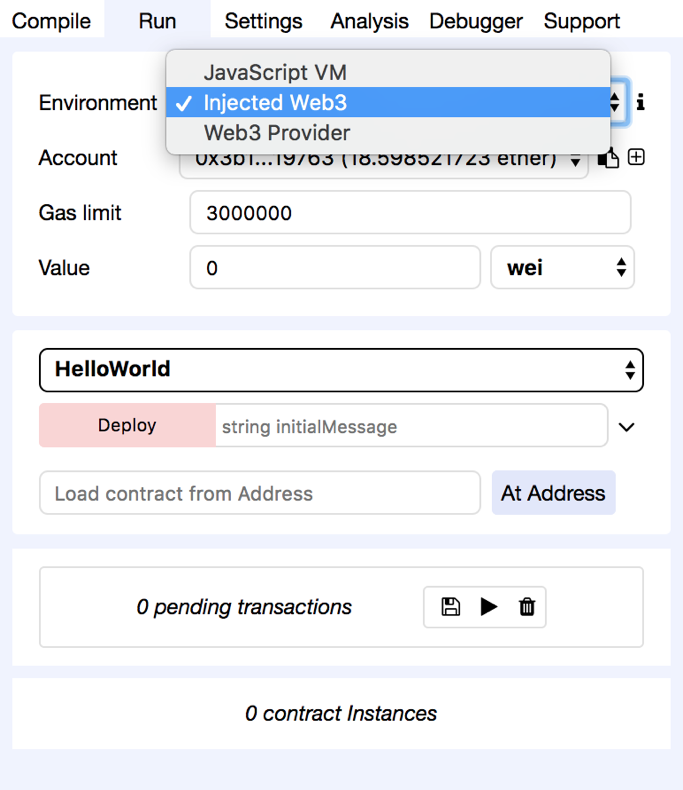Focus the Gas limit input field
This screenshot has width=683, height=790.
tap(410, 213)
